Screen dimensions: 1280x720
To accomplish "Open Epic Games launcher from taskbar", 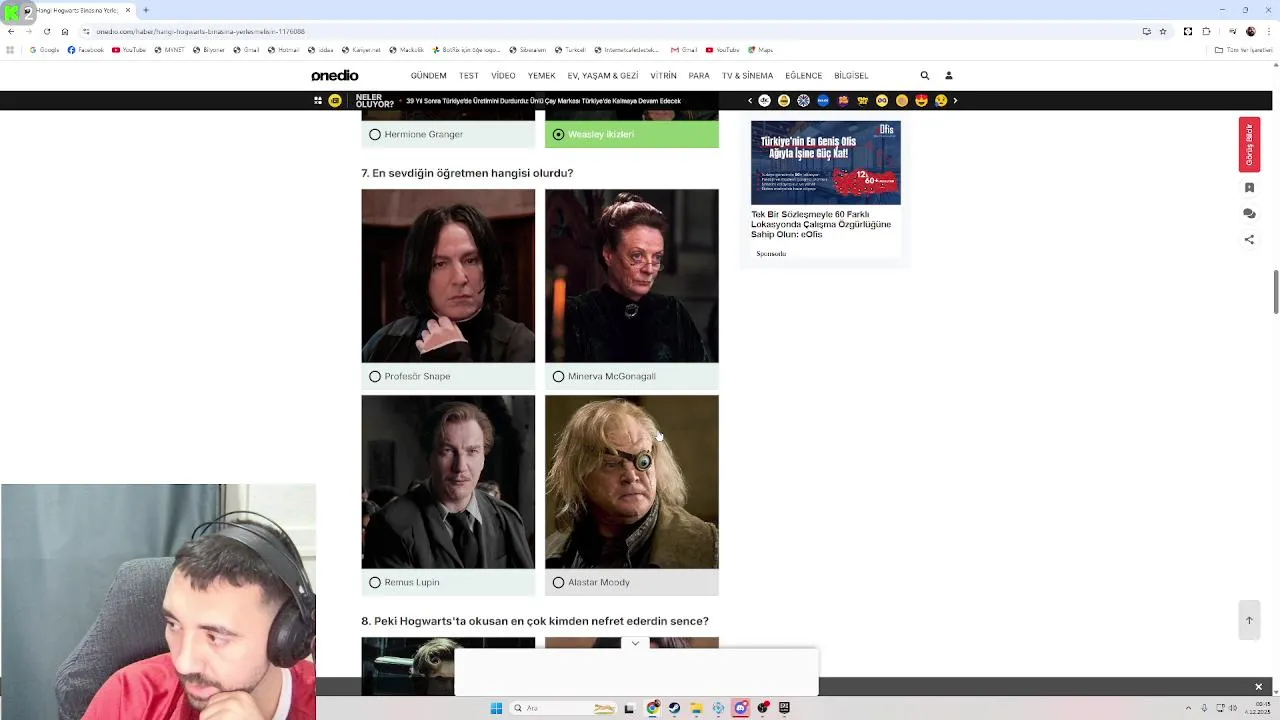I will 785,708.
